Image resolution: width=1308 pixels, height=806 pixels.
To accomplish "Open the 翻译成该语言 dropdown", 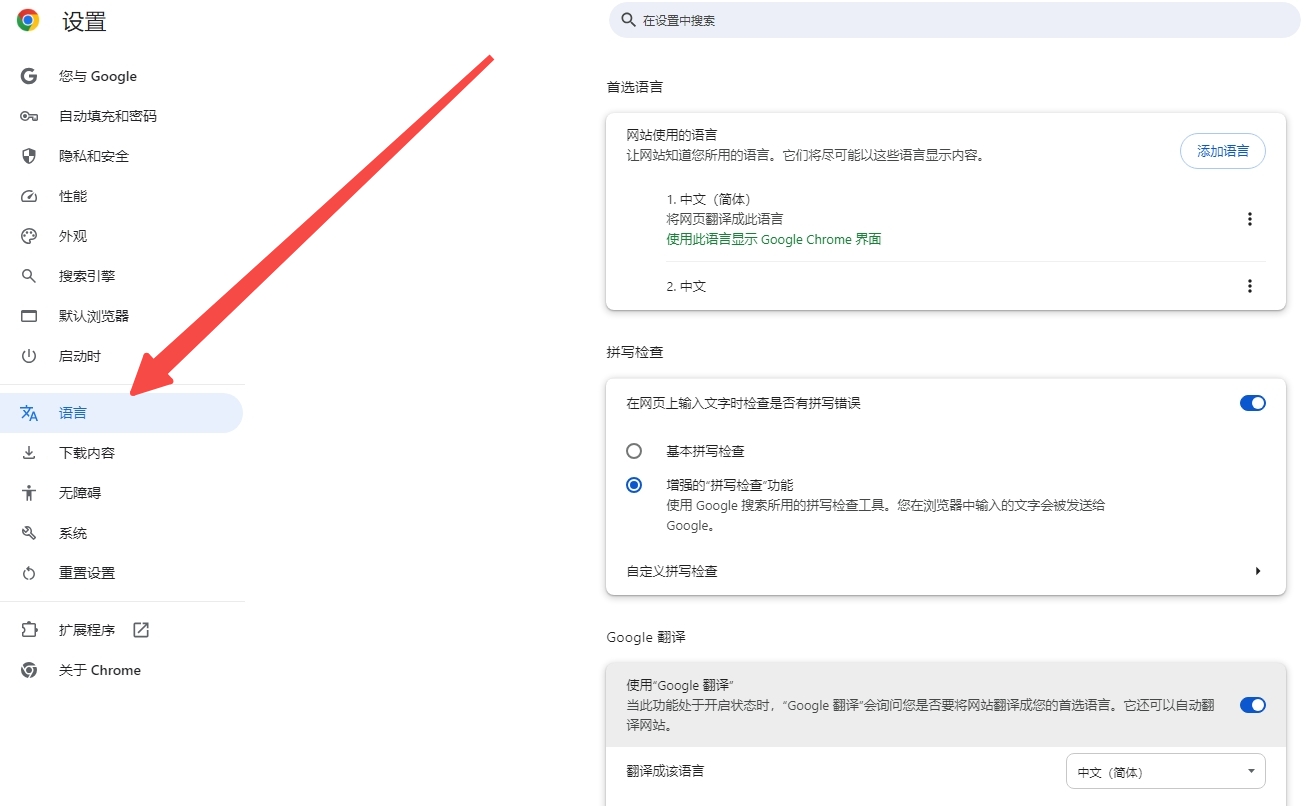I will coord(1166,772).
